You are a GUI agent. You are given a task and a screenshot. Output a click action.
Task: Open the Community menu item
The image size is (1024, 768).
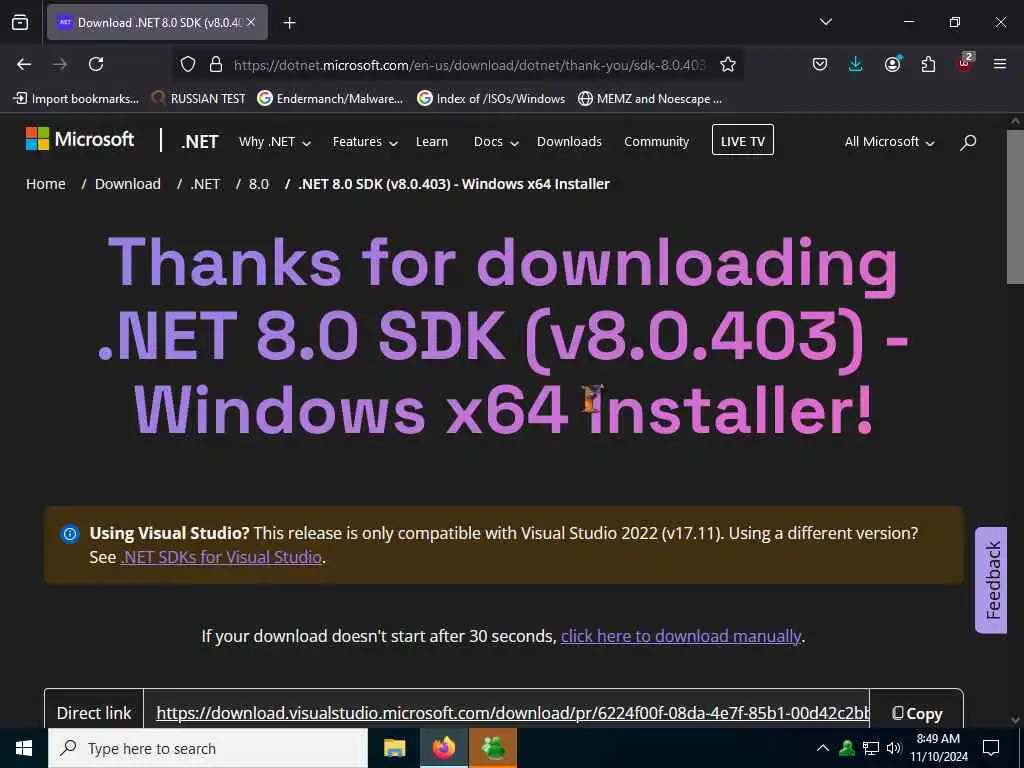pos(656,142)
